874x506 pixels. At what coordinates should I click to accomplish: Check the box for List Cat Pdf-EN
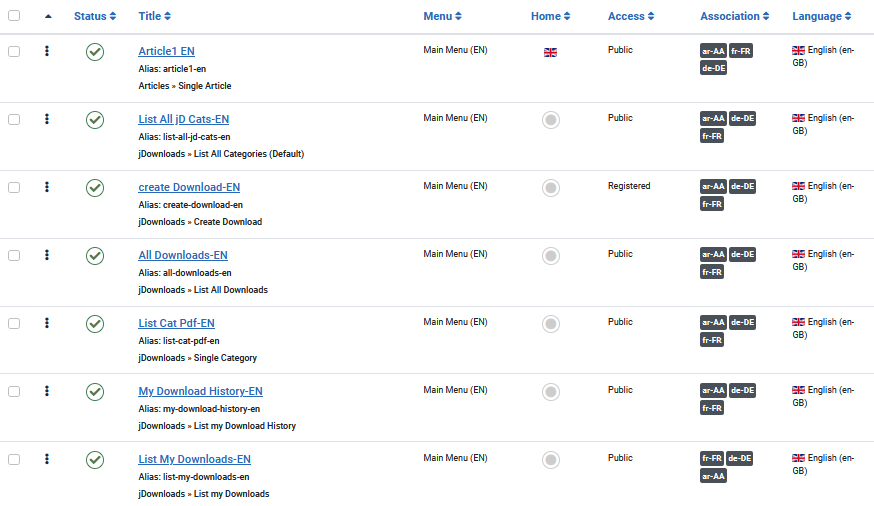coord(14,324)
